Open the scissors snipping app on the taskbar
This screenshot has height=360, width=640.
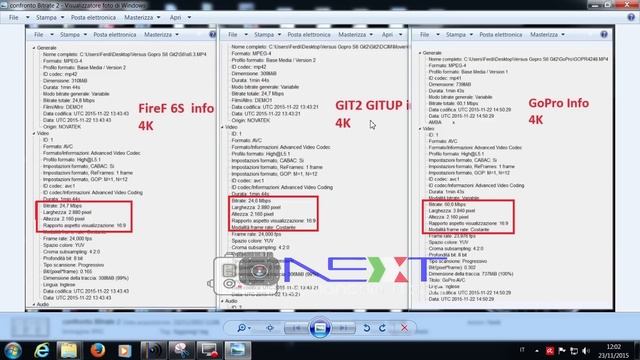click(x=182, y=350)
